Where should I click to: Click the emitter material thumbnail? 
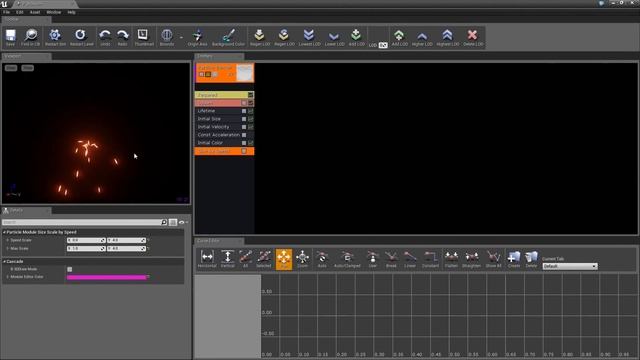245,73
